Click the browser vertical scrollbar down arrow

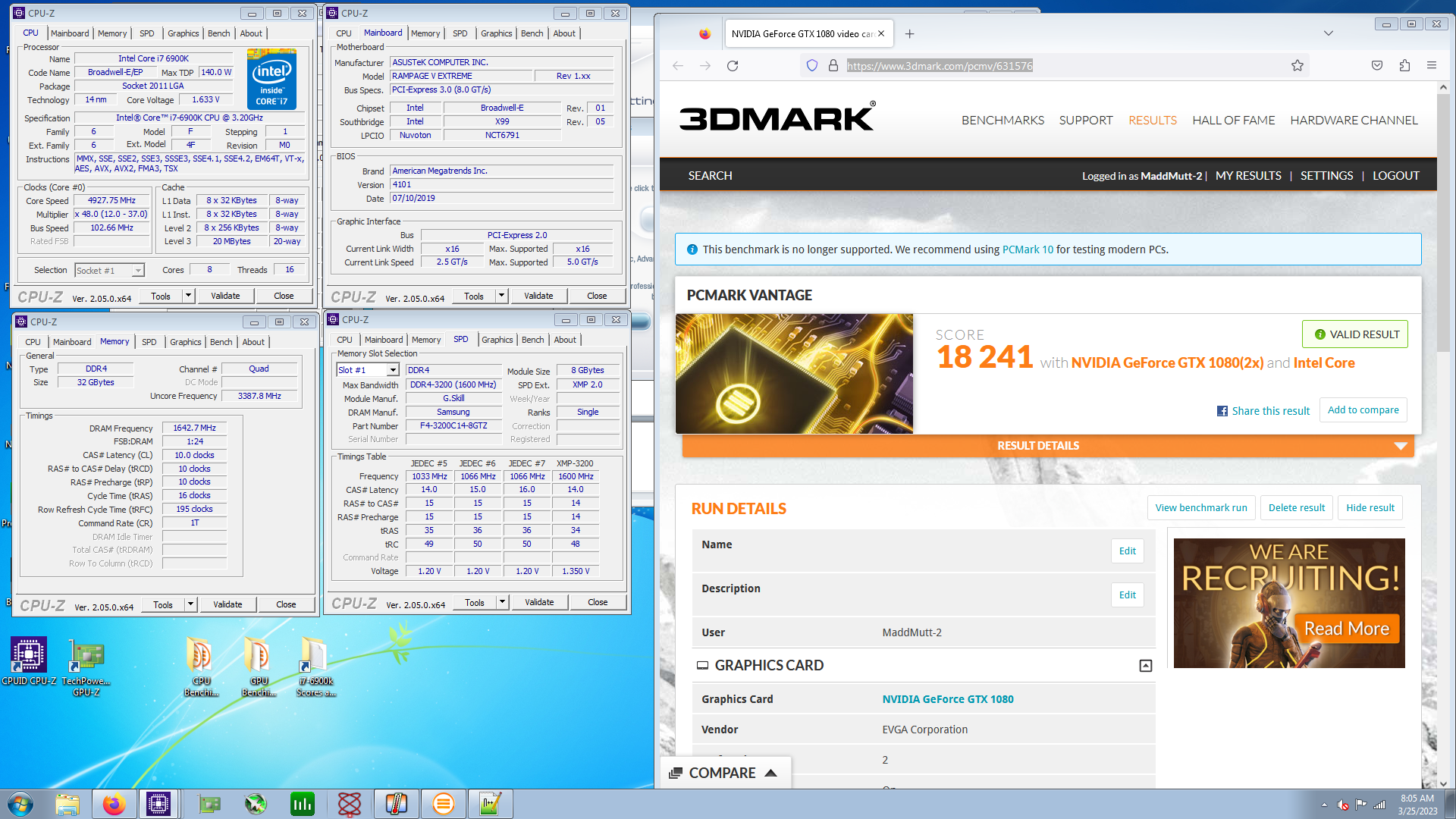click(x=1443, y=783)
